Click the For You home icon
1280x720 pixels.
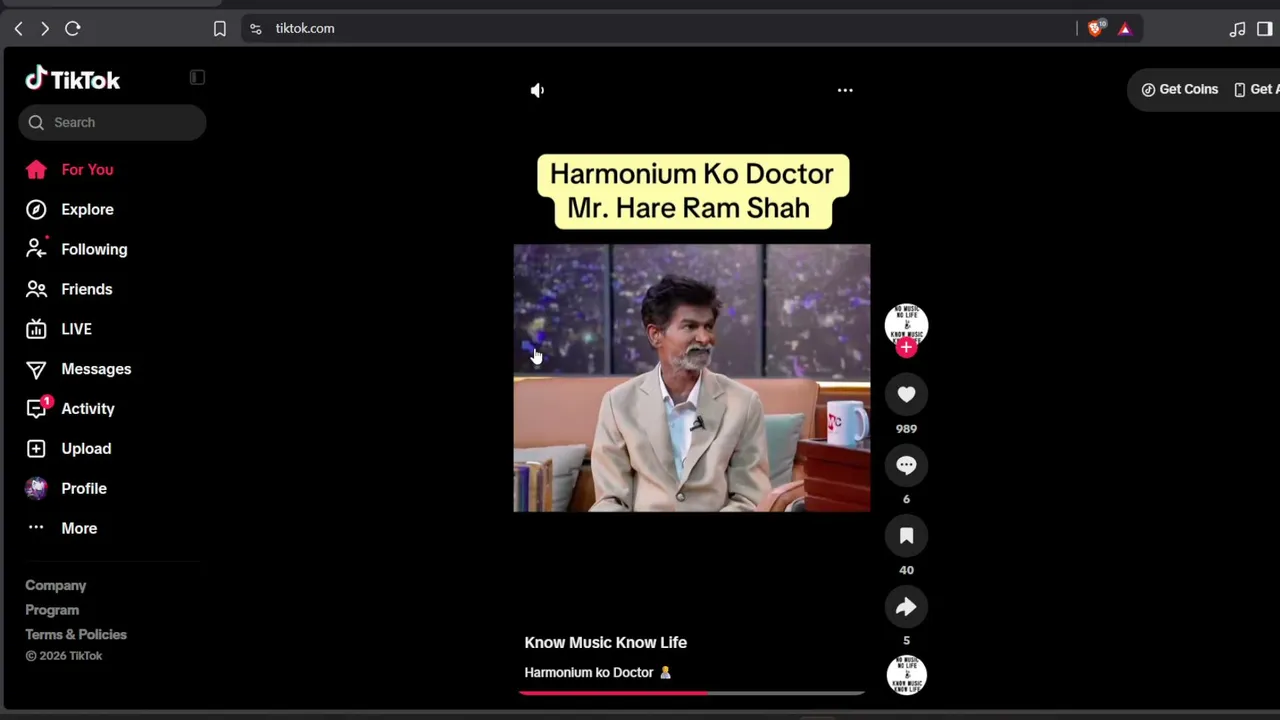[x=36, y=169]
